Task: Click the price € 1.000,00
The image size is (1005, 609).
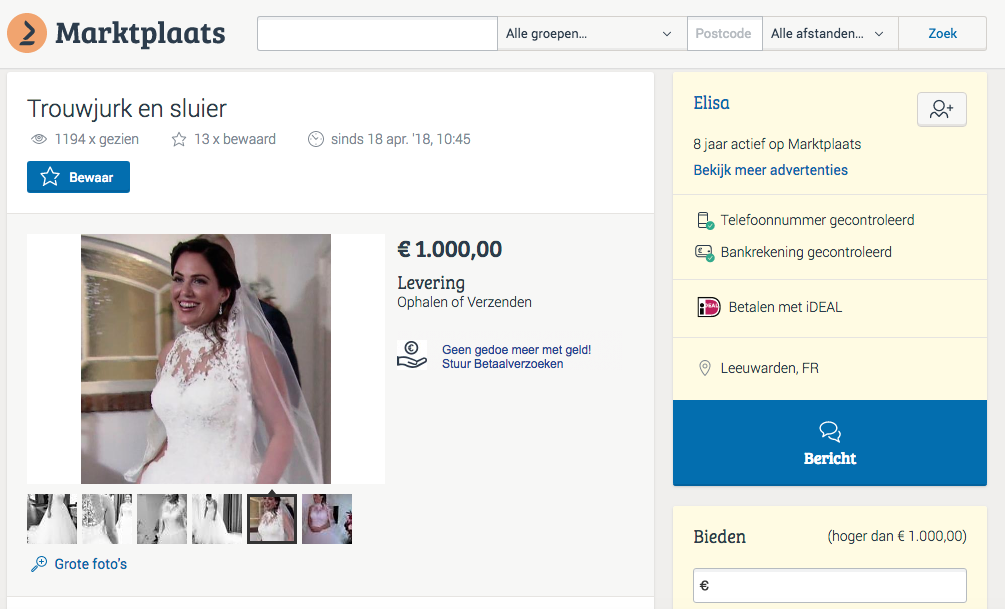Action: (449, 249)
